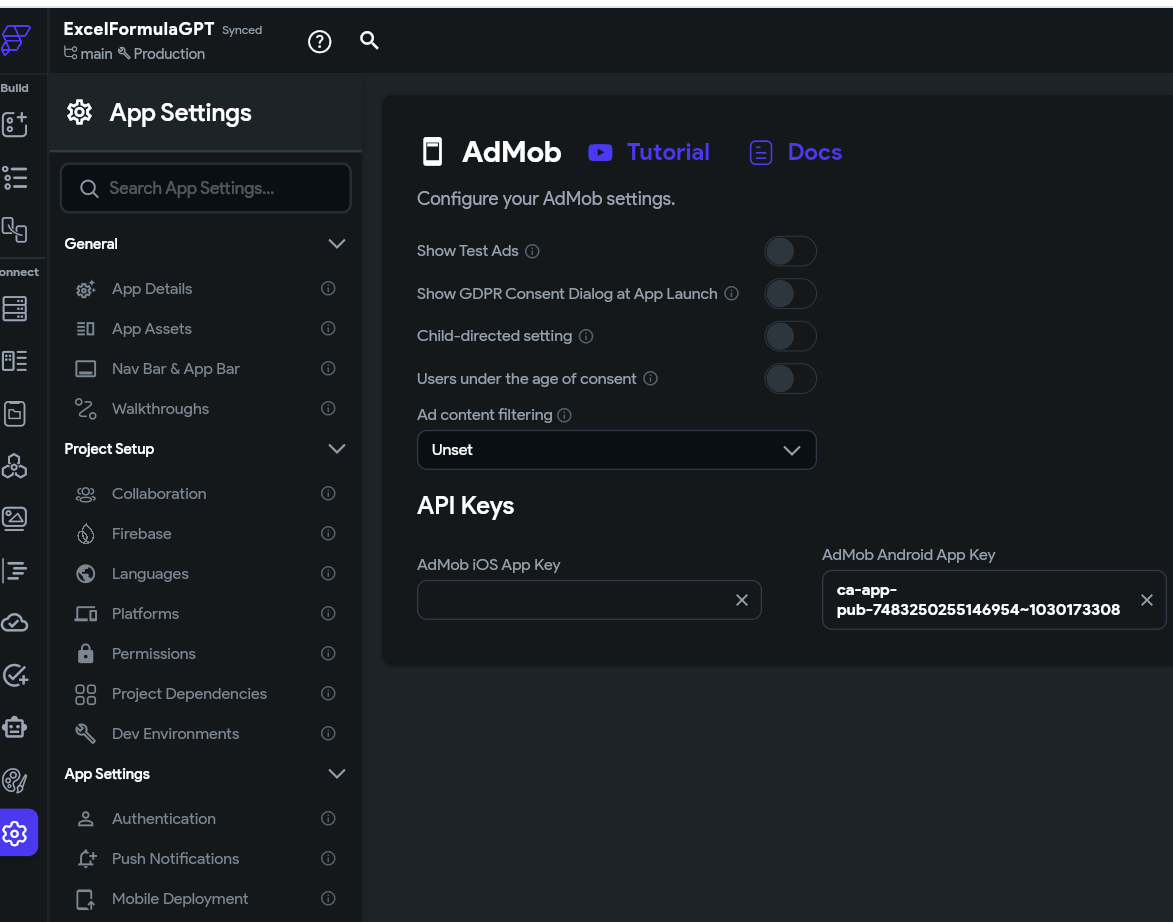
Task: Open the Data Types sidebar icon
Action: [x=15, y=361]
